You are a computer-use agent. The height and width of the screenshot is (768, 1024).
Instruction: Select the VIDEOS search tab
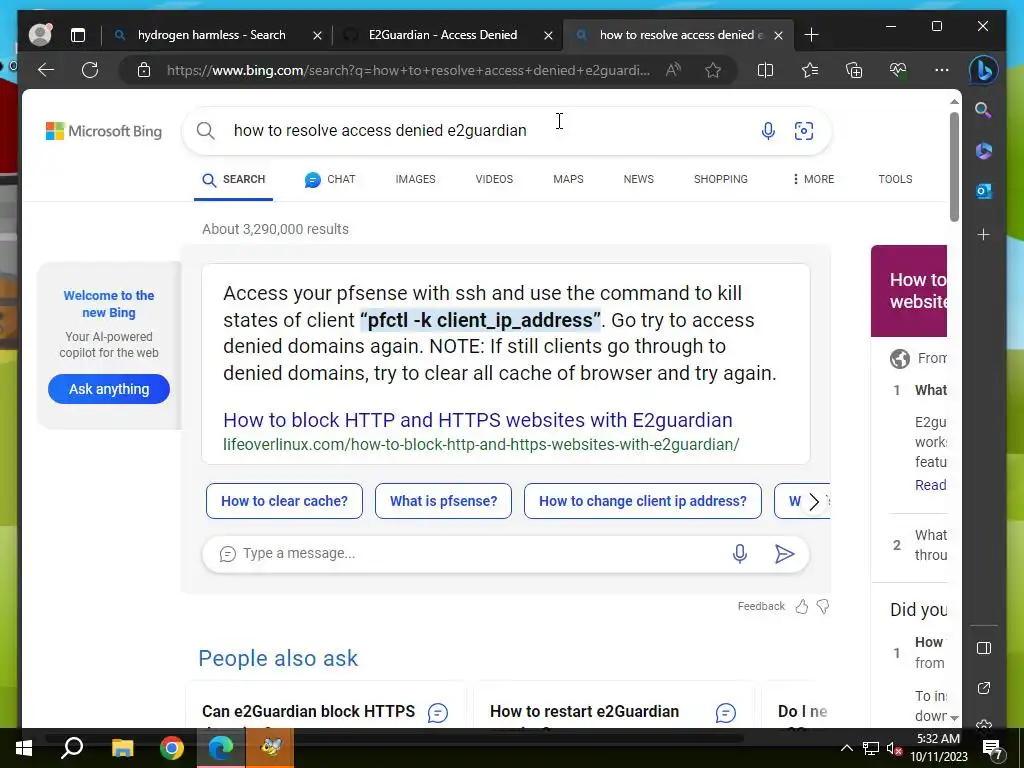click(494, 179)
